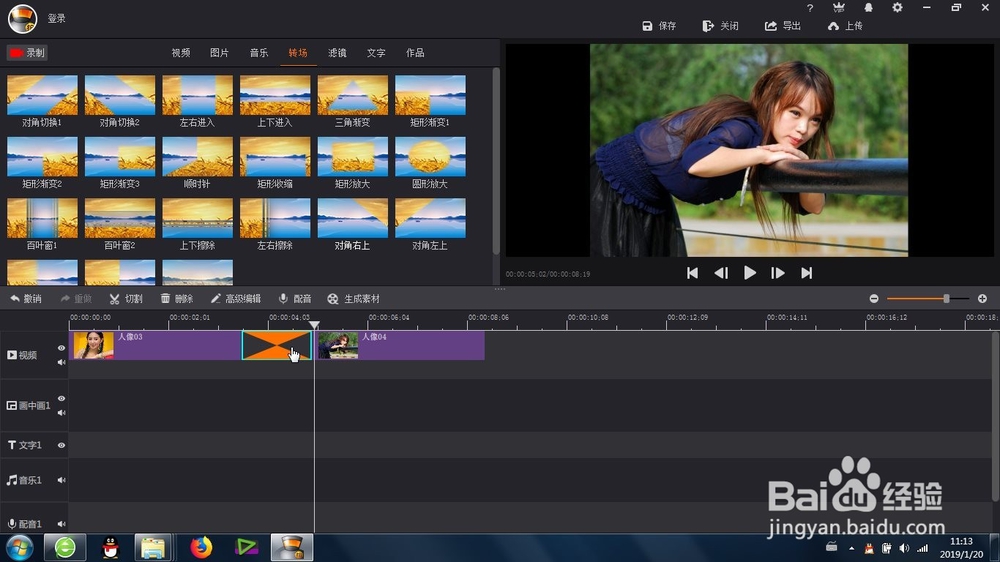Mute the 视频 track audio
Viewport: 1000px width, 562px height.
[x=61, y=362]
